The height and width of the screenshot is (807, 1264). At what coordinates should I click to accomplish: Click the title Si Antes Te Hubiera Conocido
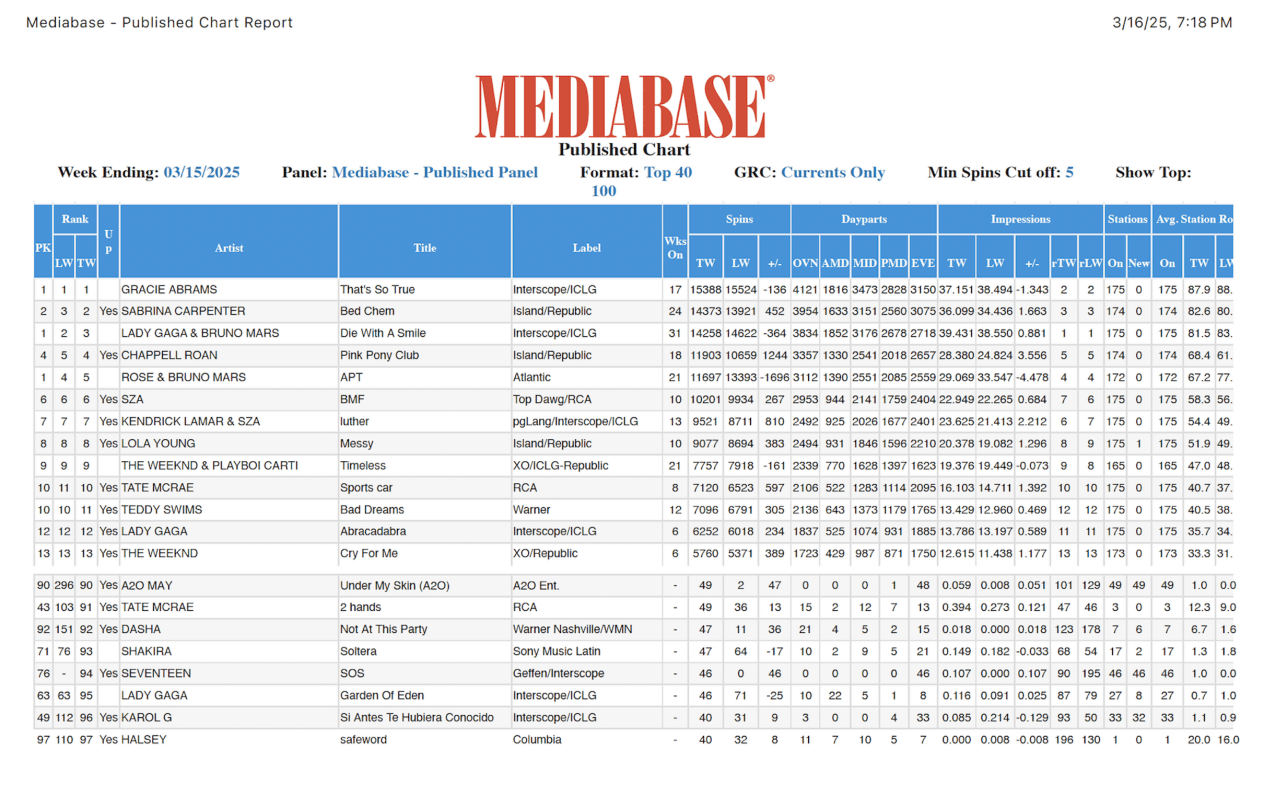pos(417,718)
